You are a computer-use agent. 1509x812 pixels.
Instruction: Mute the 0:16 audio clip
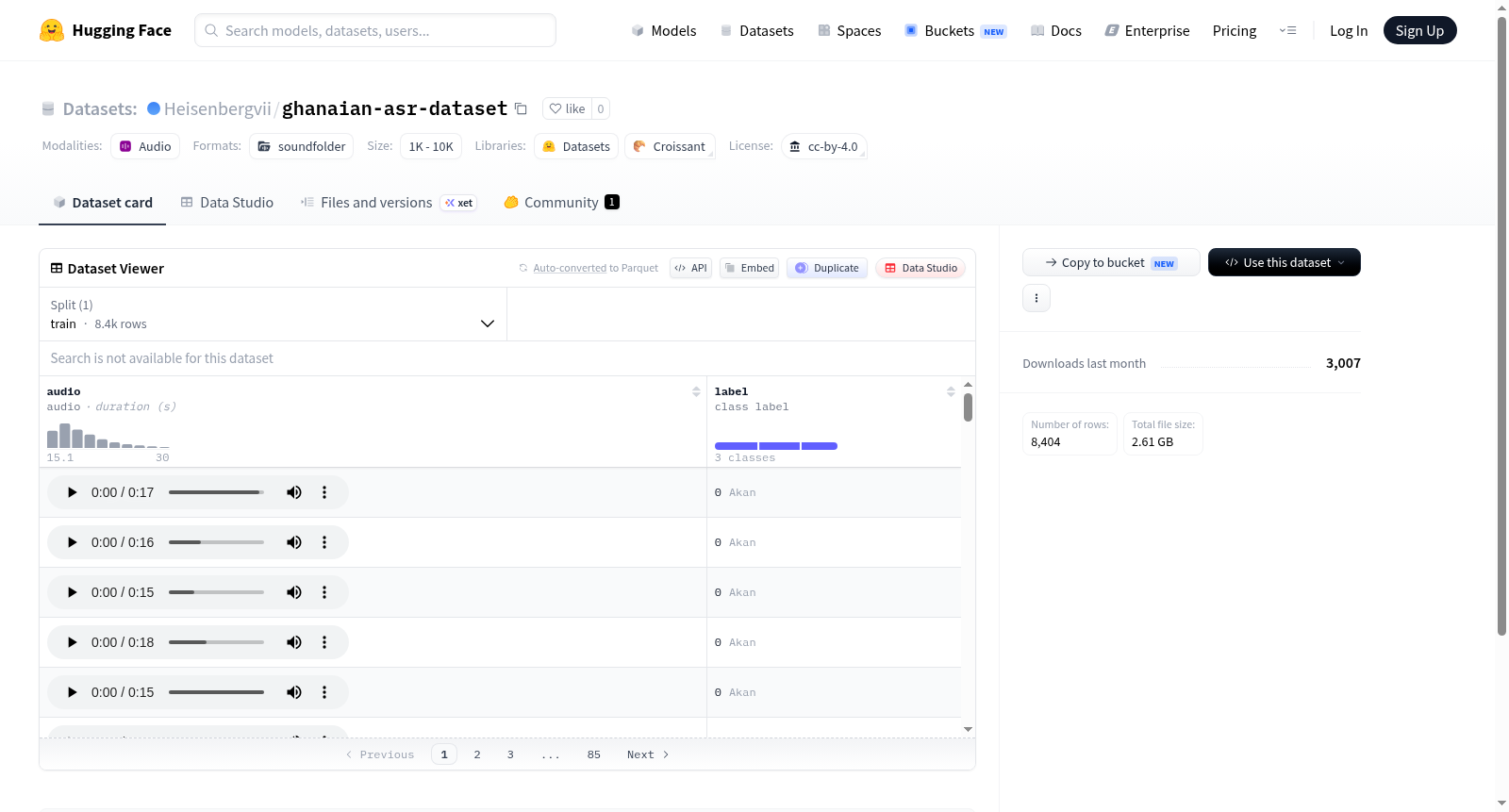pos(294,542)
